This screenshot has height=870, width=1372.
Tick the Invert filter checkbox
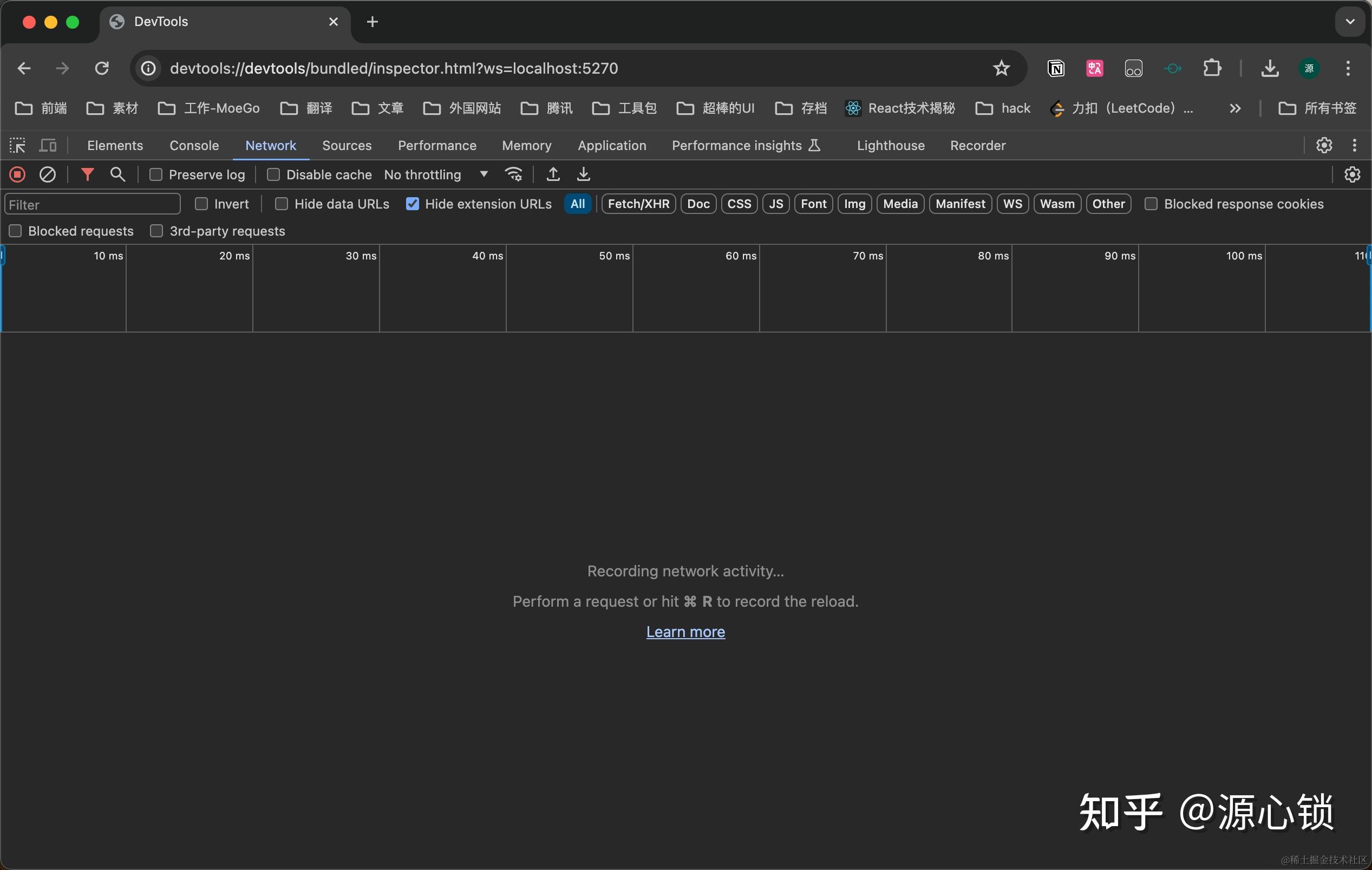point(201,204)
